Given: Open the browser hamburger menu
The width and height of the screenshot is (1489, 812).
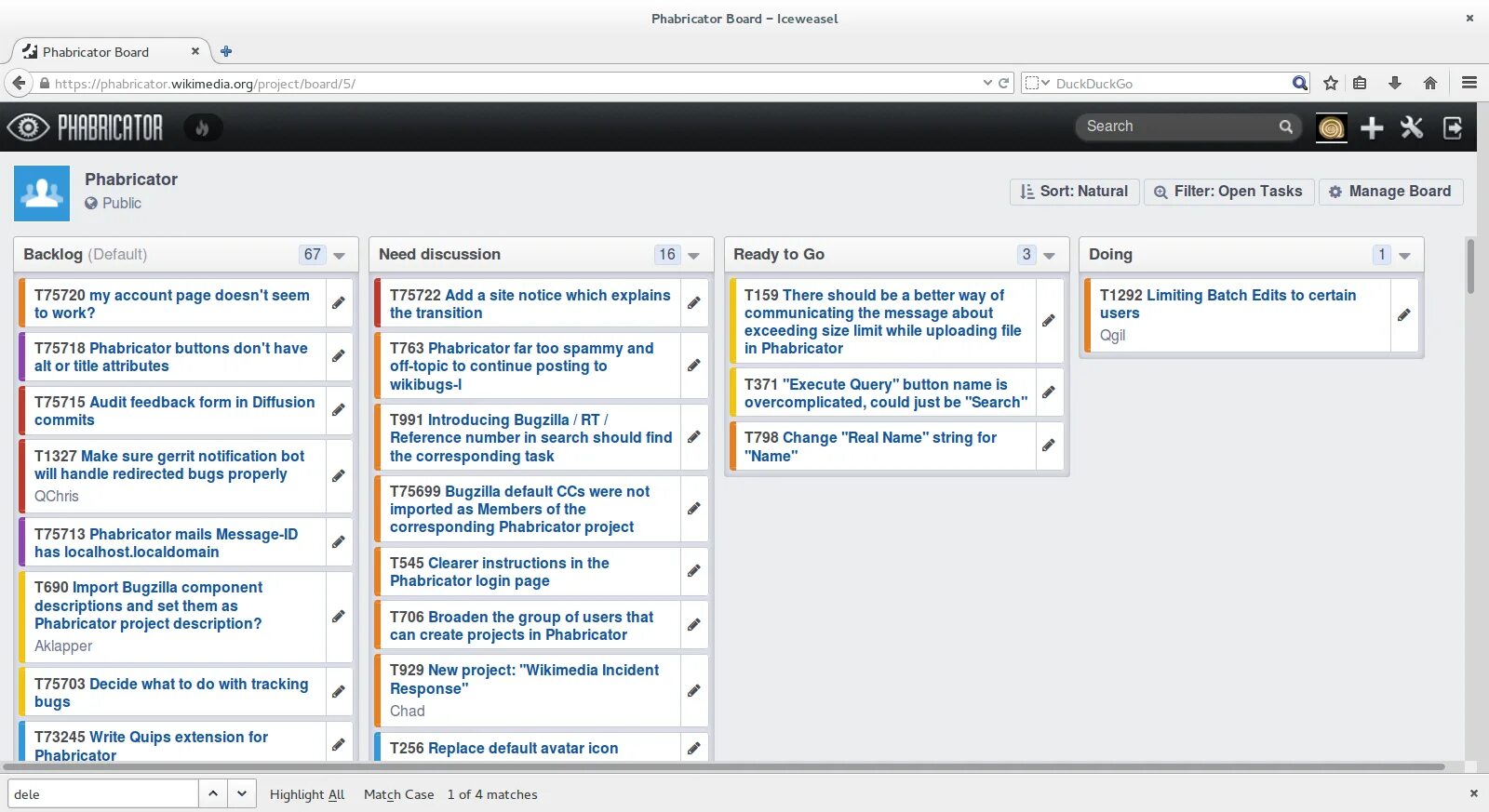Looking at the screenshot, I should pyautogui.click(x=1469, y=83).
